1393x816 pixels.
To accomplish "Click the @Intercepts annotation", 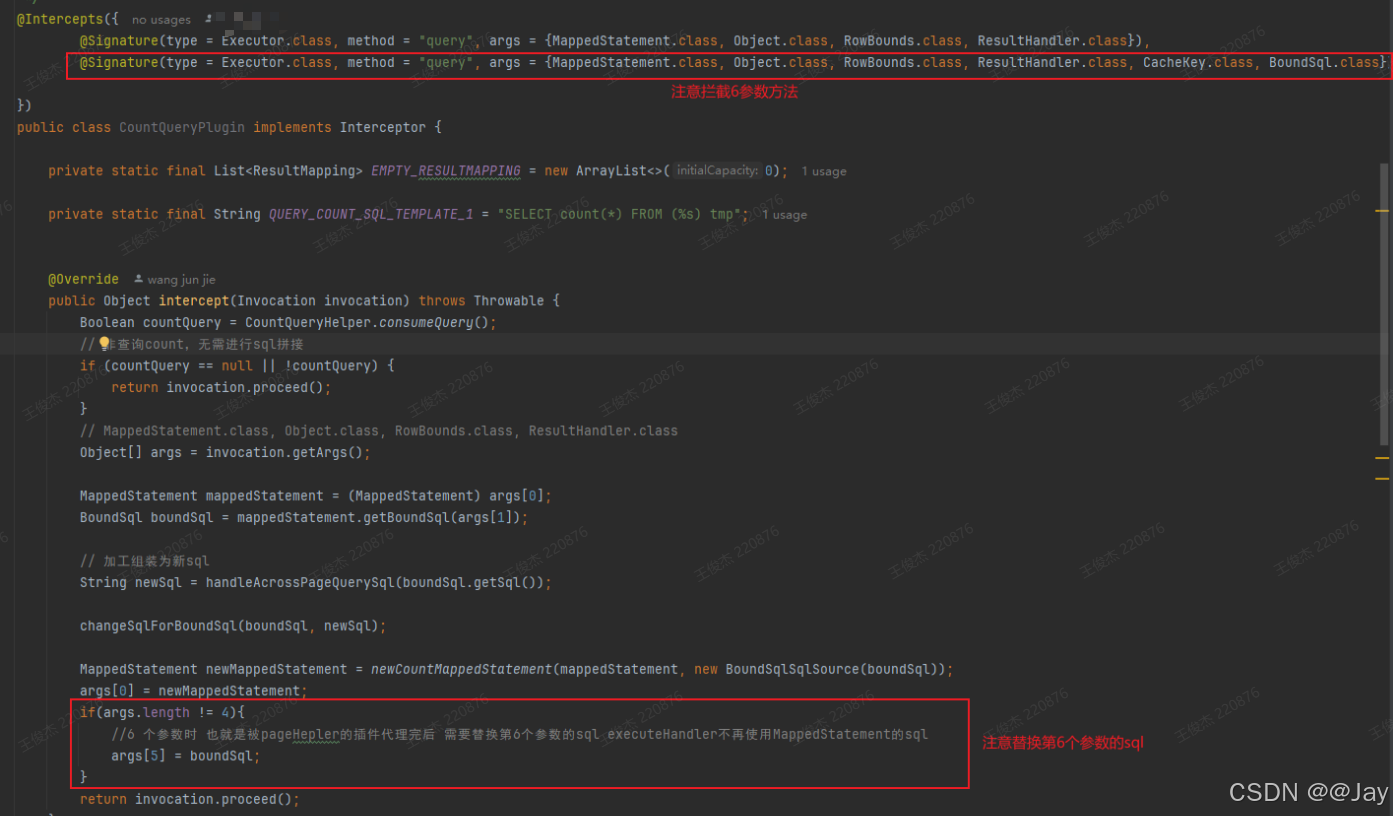I will click(x=60, y=19).
